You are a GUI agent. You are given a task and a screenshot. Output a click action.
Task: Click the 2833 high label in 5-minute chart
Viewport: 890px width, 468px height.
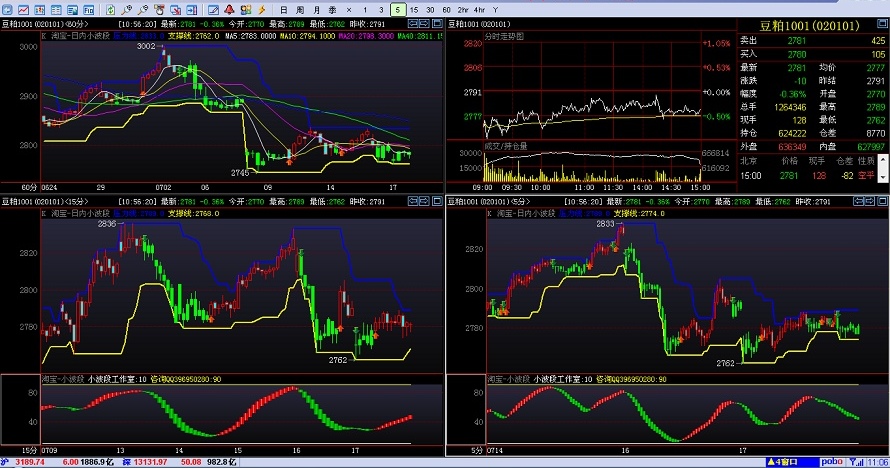(605, 224)
